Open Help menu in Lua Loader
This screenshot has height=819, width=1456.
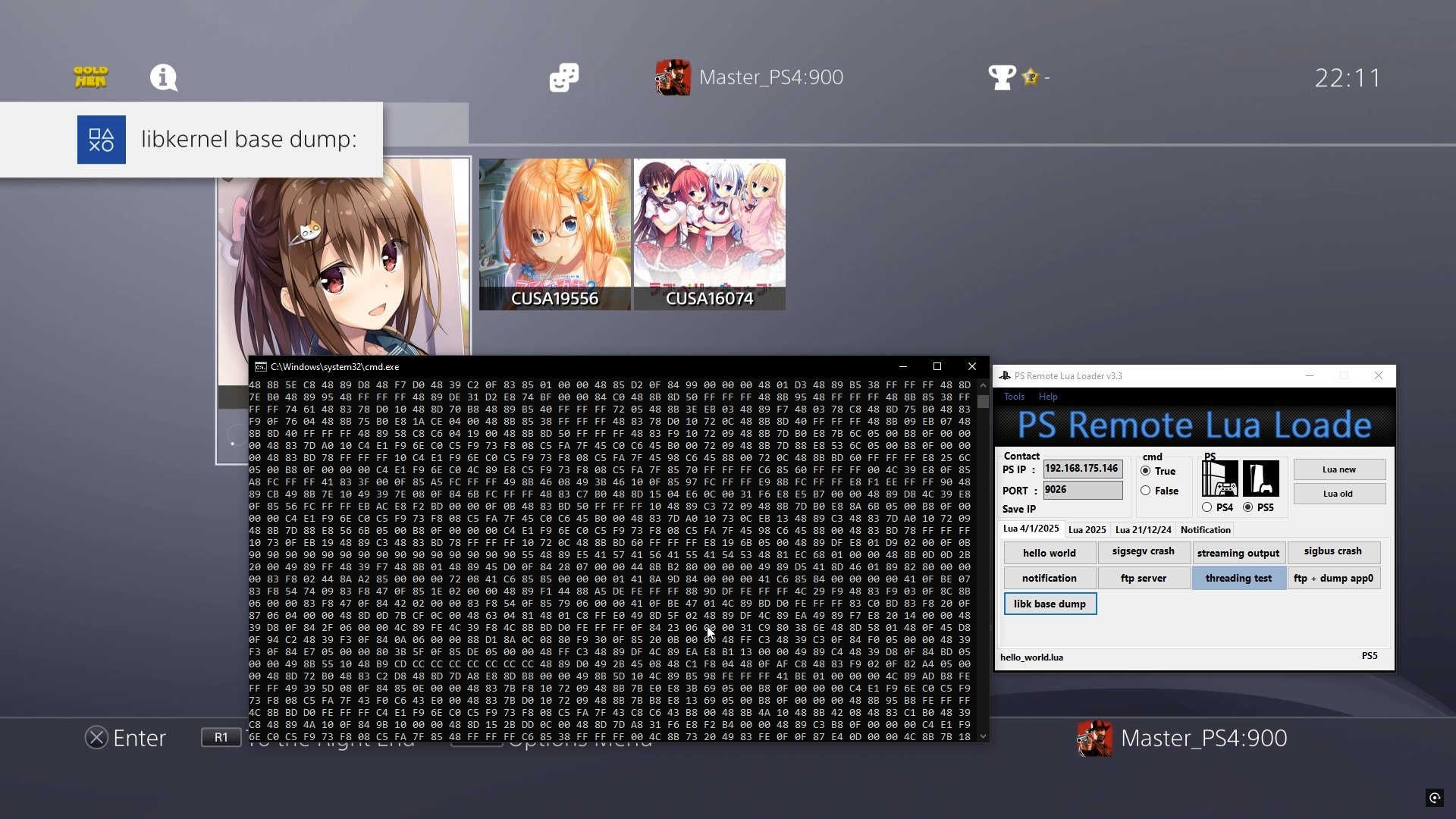[1048, 397]
